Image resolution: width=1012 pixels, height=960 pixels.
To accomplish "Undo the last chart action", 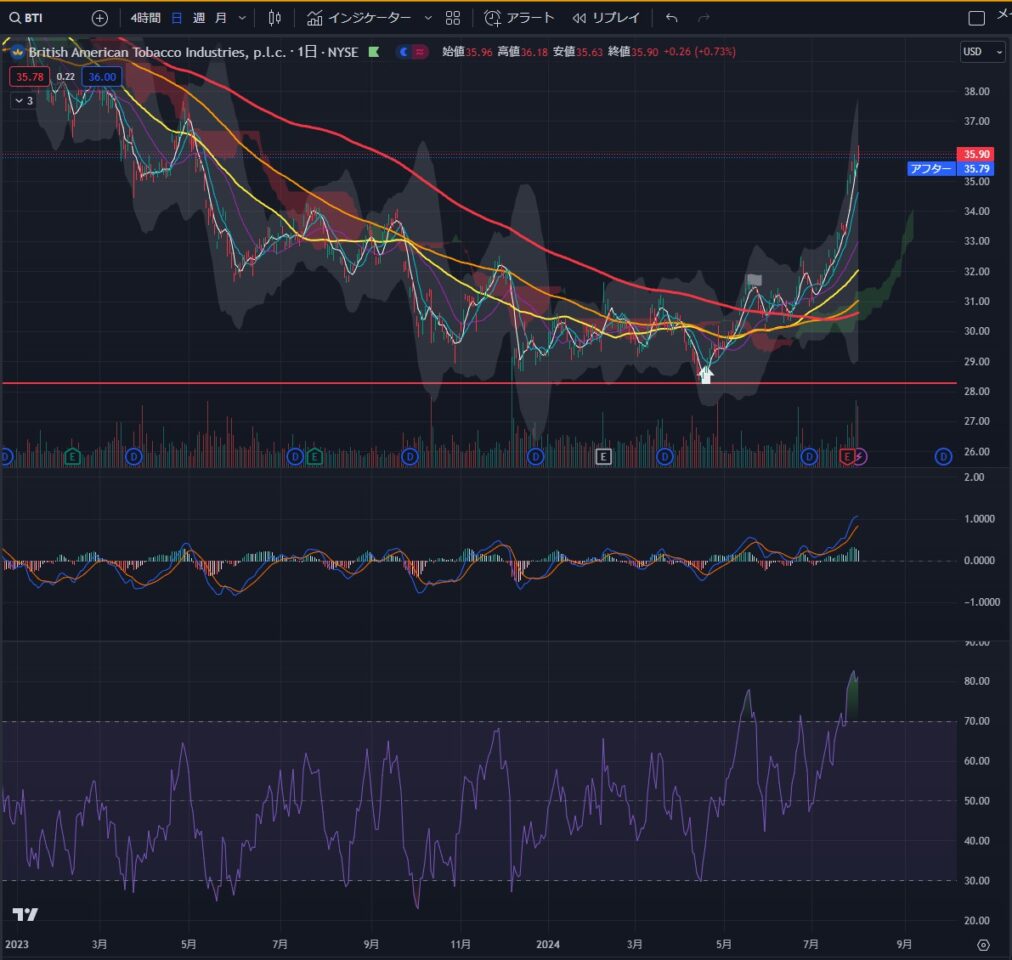I will click(672, 18).
